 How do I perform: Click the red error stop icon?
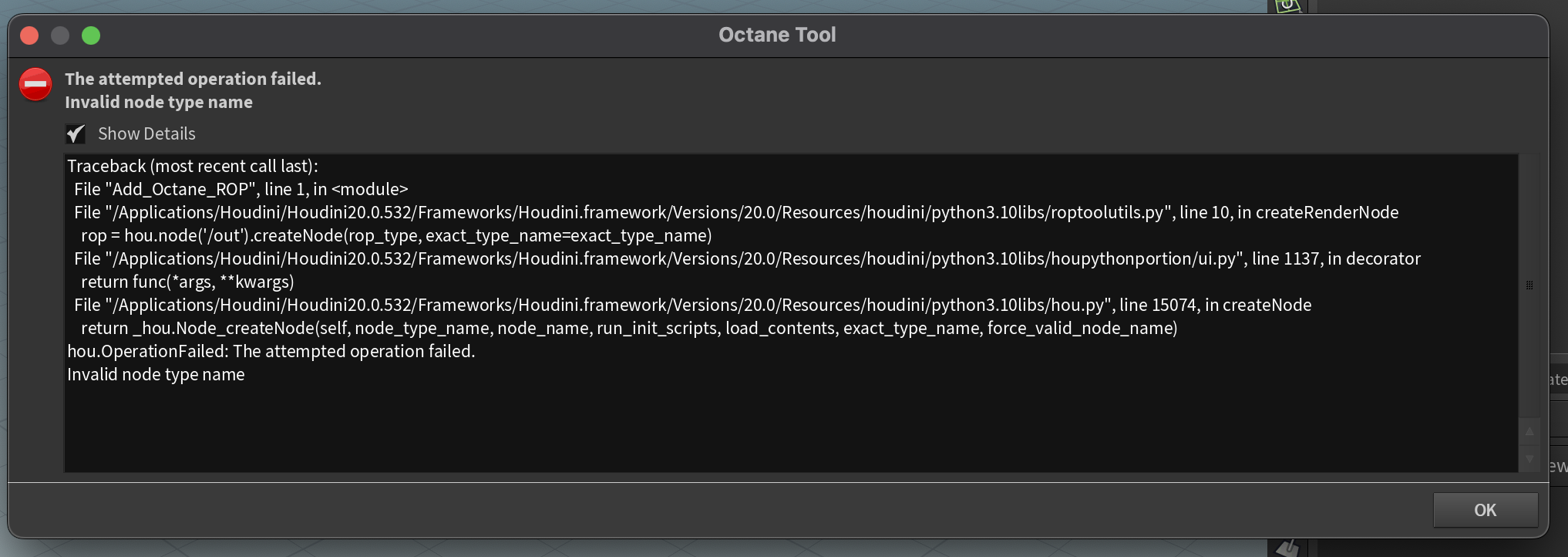pos(35,84)
